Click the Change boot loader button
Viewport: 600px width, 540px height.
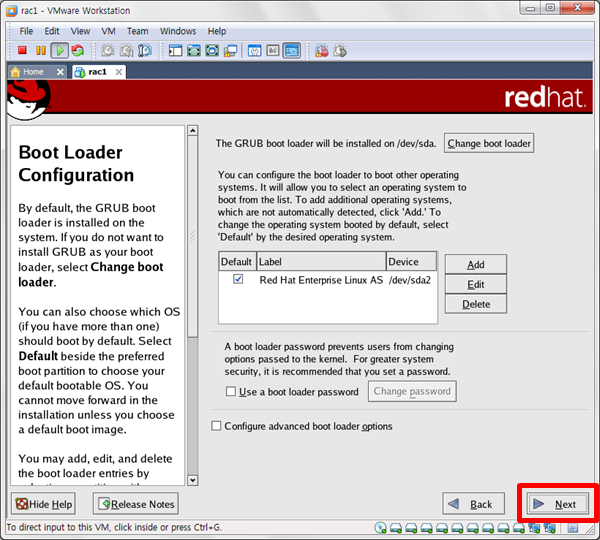point(489,143)
